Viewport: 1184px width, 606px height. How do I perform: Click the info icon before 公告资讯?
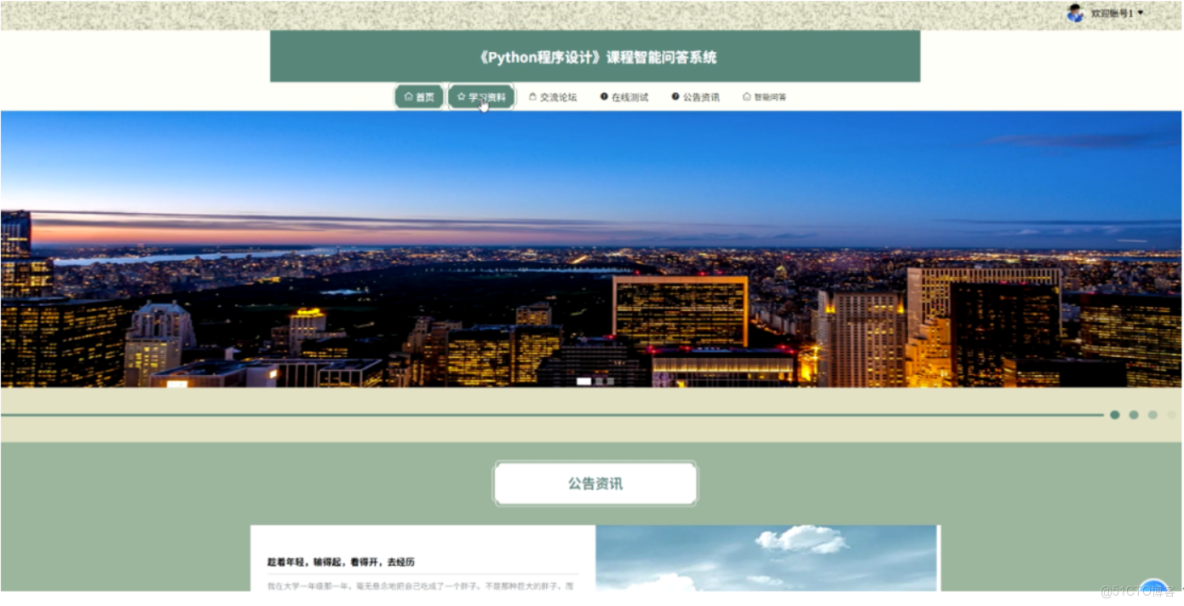tap(675, 96)
